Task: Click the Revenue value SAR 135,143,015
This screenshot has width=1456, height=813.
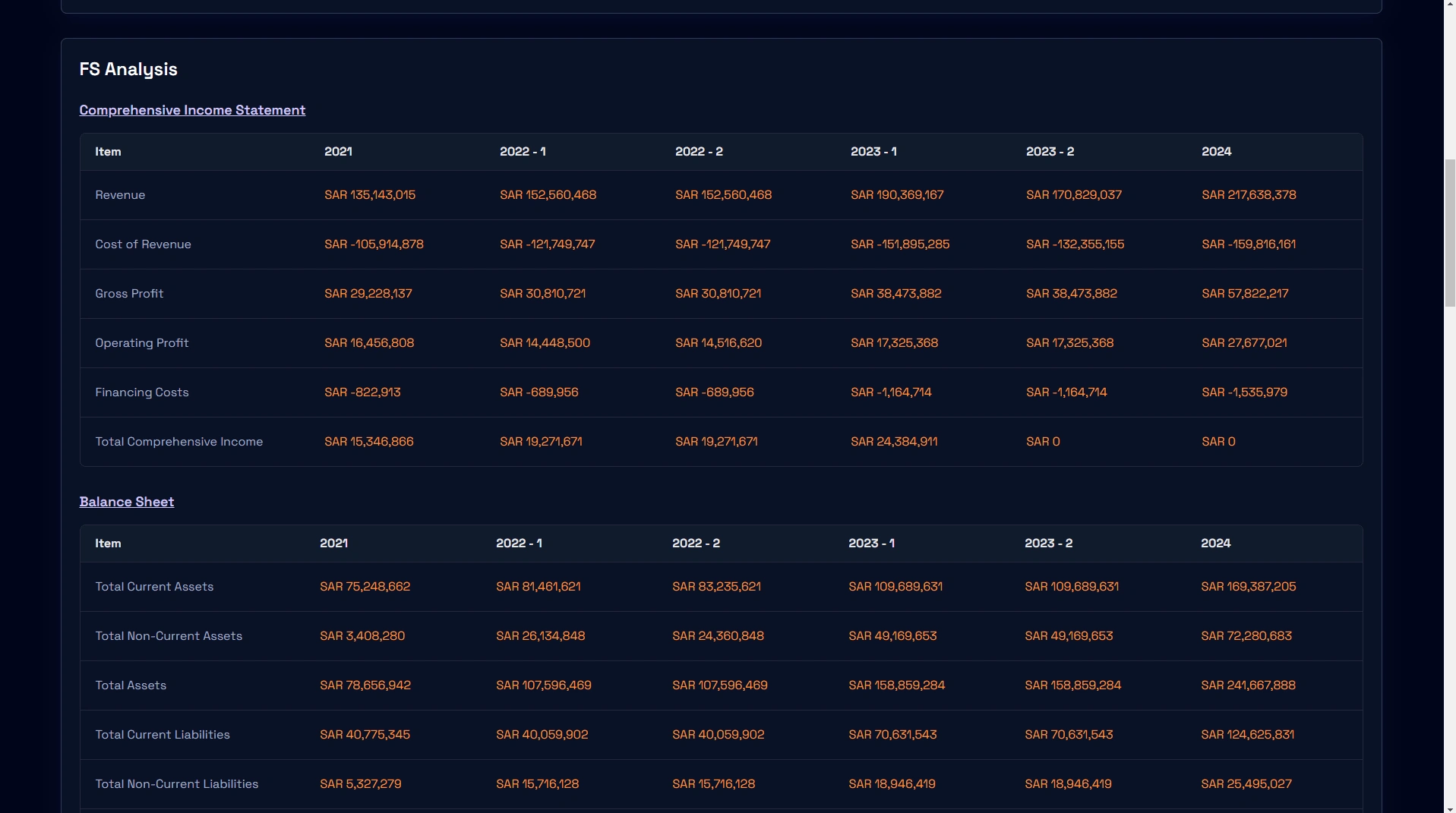Action: coord(370,195)
